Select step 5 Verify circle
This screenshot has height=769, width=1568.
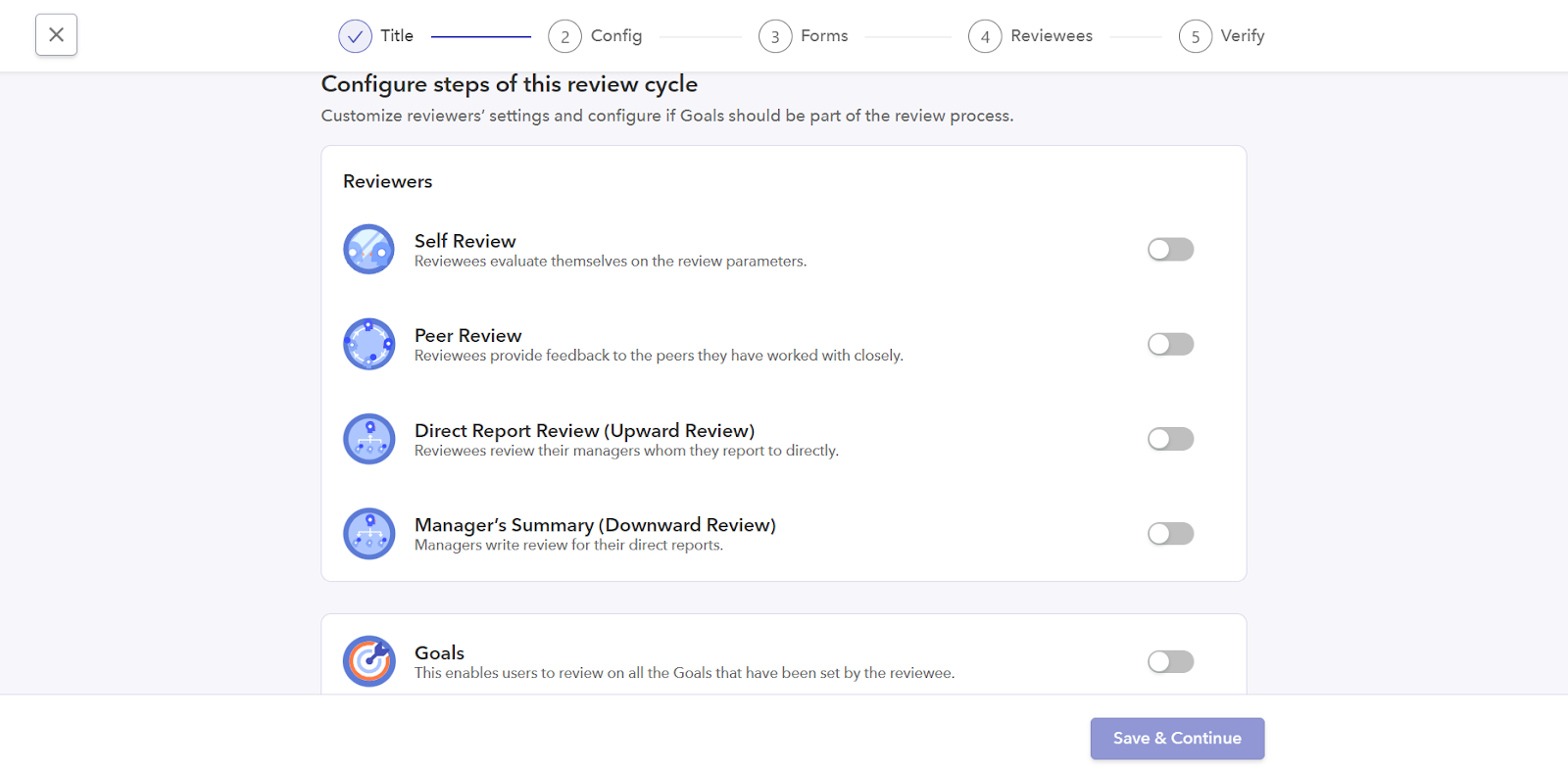coord(1196,36)
